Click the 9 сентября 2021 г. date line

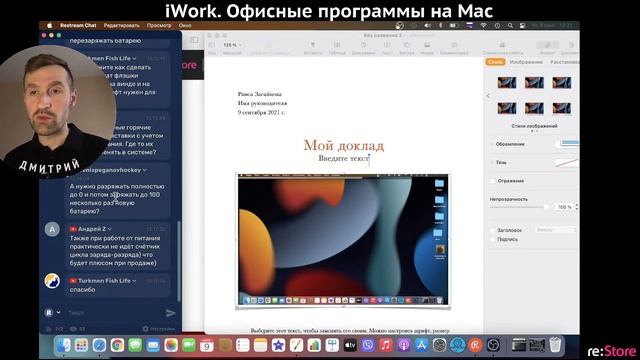[261, 112]
